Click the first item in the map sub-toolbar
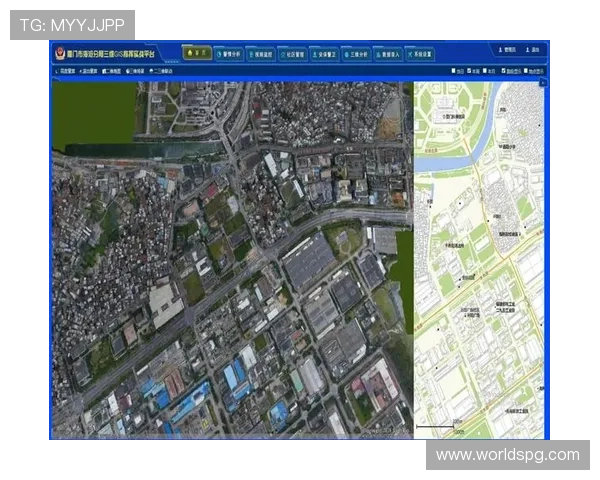Screen dimensions: 600x480 tap(64, 72)
